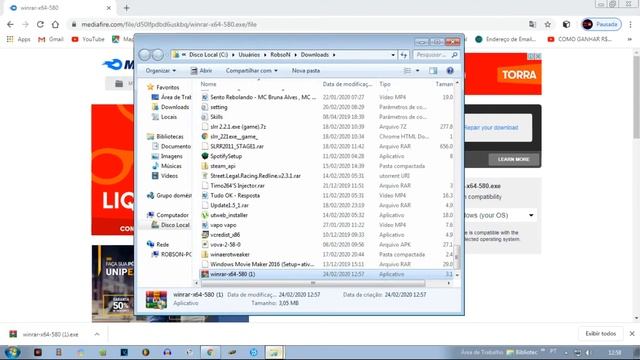Open the Gmail bookmark

tap(51, 39)
